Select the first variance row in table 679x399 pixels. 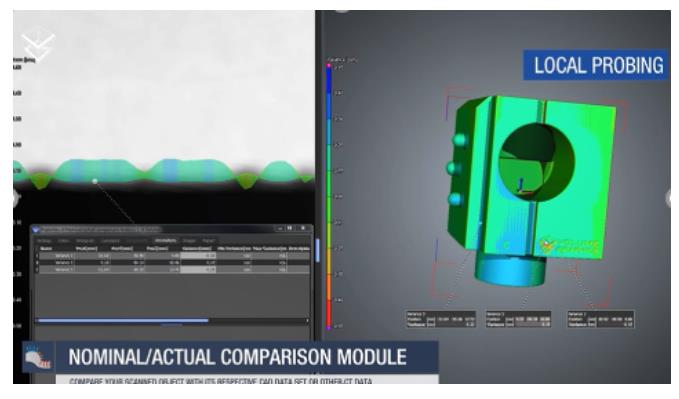click(x=173, y=256)
